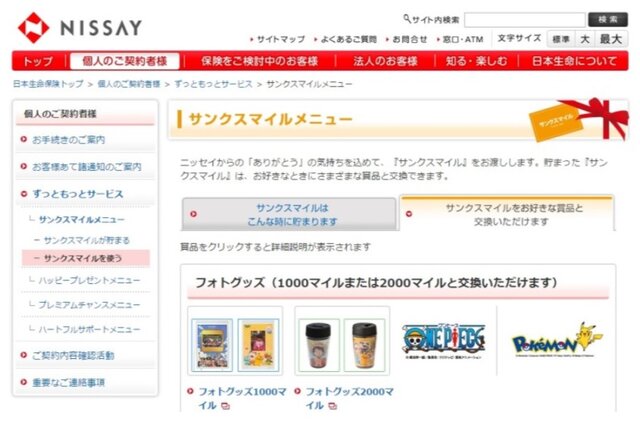Click the site search input field
Viewport: 640px width, 422px height.
coord(525,20)
